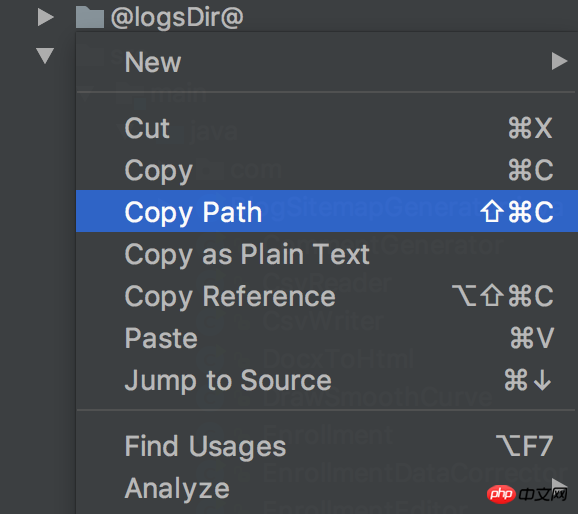Open the New submenu
Image resolution: width=578 pixels, height=514 pixels.
(x=327, y=62)
